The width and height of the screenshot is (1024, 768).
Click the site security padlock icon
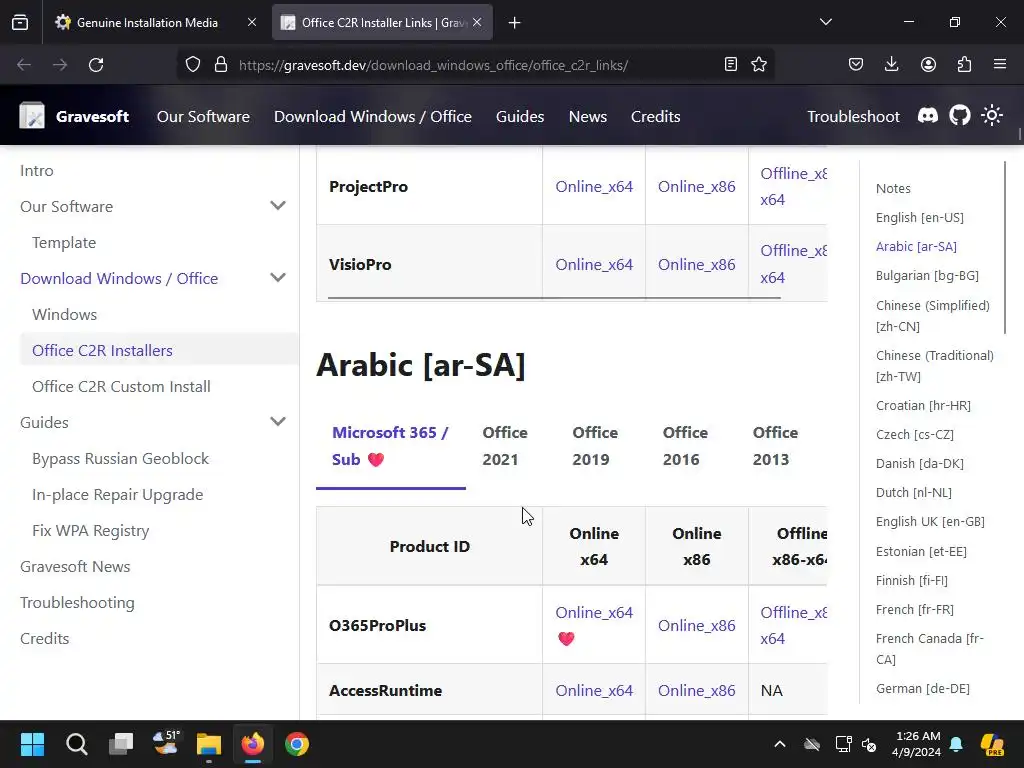[221, 65]
